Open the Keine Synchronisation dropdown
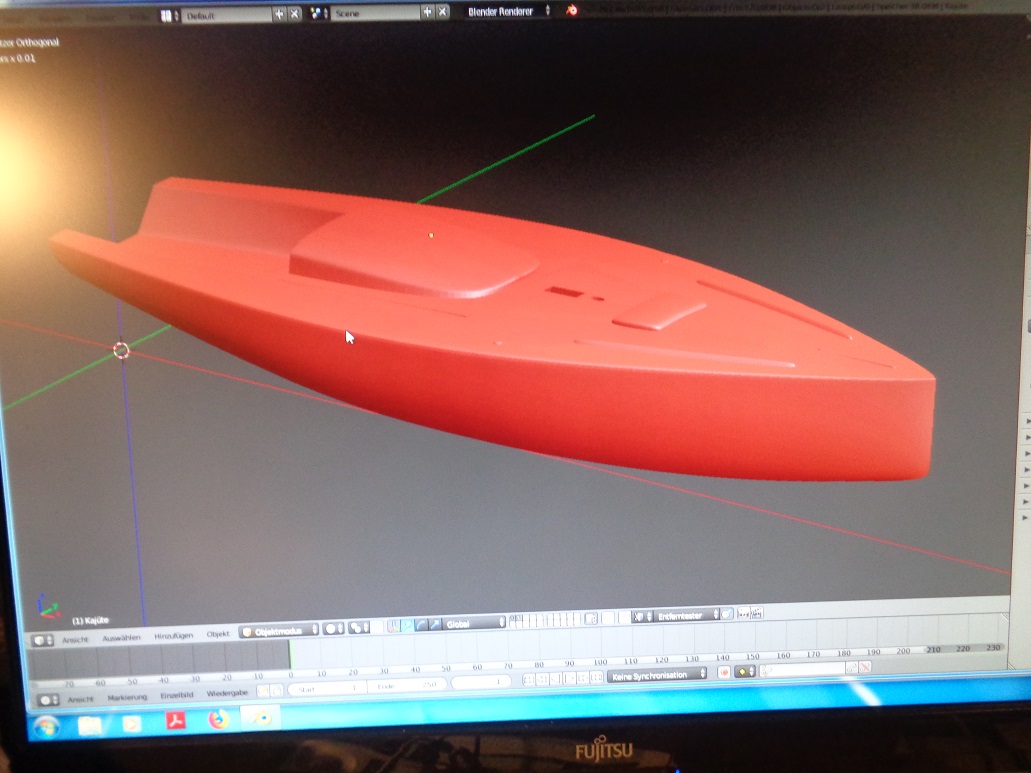1031x773 pixels. point(657,674)
